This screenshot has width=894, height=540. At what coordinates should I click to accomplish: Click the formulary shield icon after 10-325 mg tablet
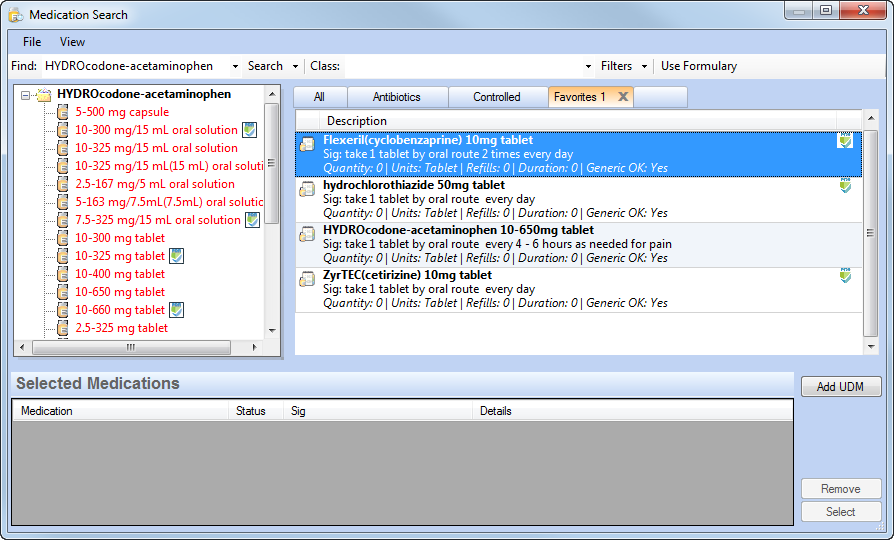coord(177,256)
